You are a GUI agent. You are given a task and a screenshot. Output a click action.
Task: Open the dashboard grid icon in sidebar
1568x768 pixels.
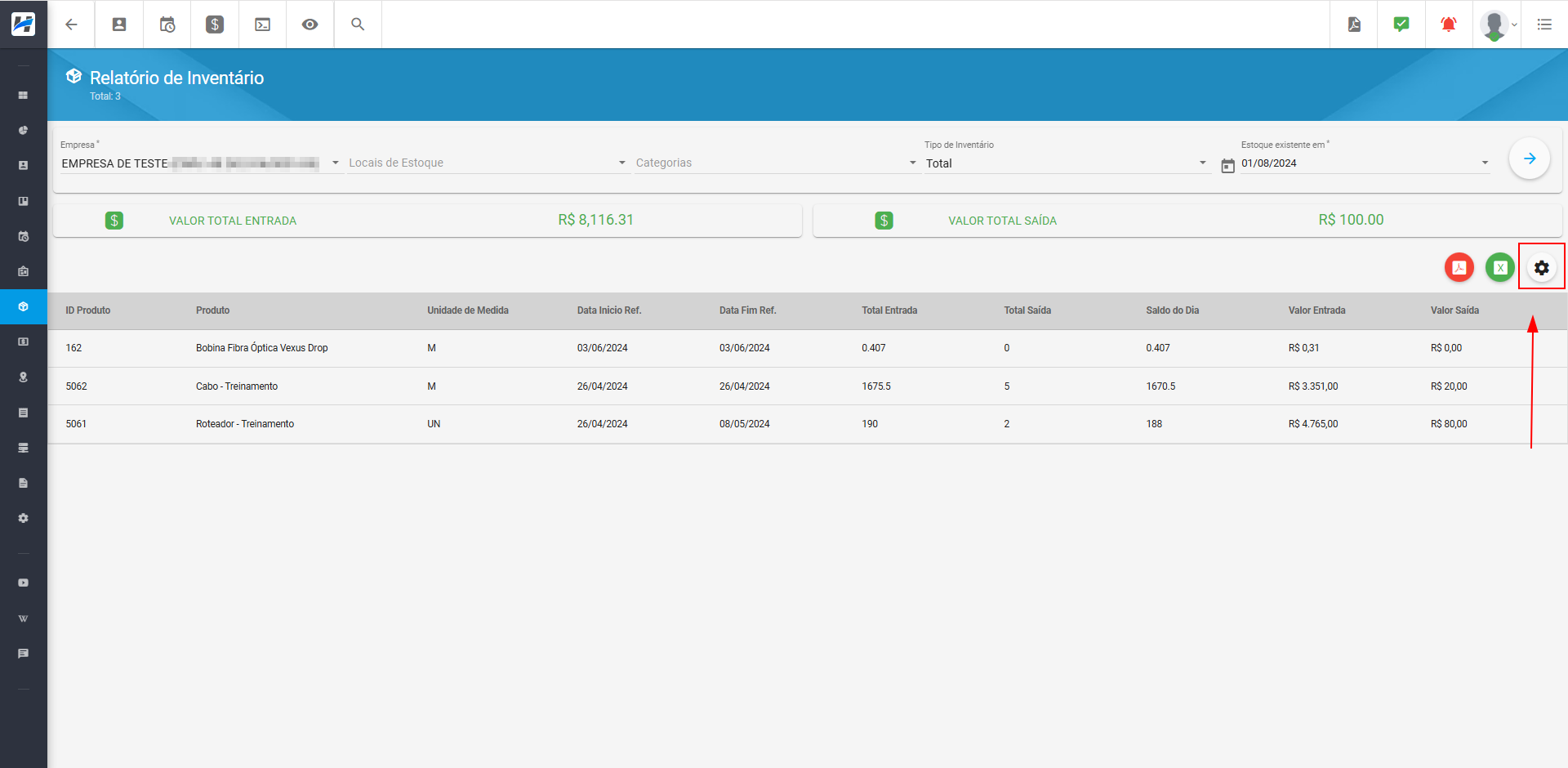[24, 96]
